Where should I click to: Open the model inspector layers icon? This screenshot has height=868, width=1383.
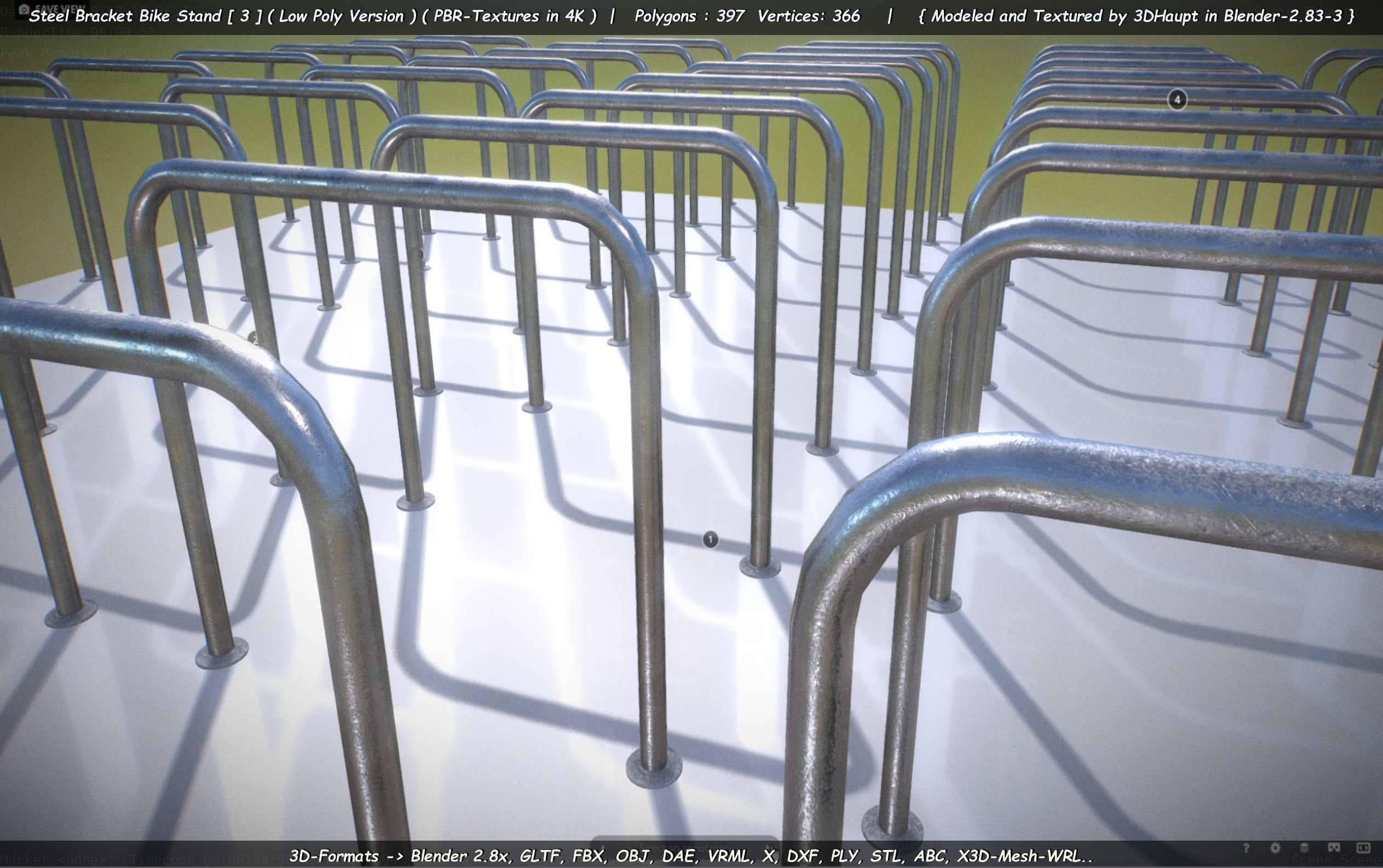(x=1304, y=848)
